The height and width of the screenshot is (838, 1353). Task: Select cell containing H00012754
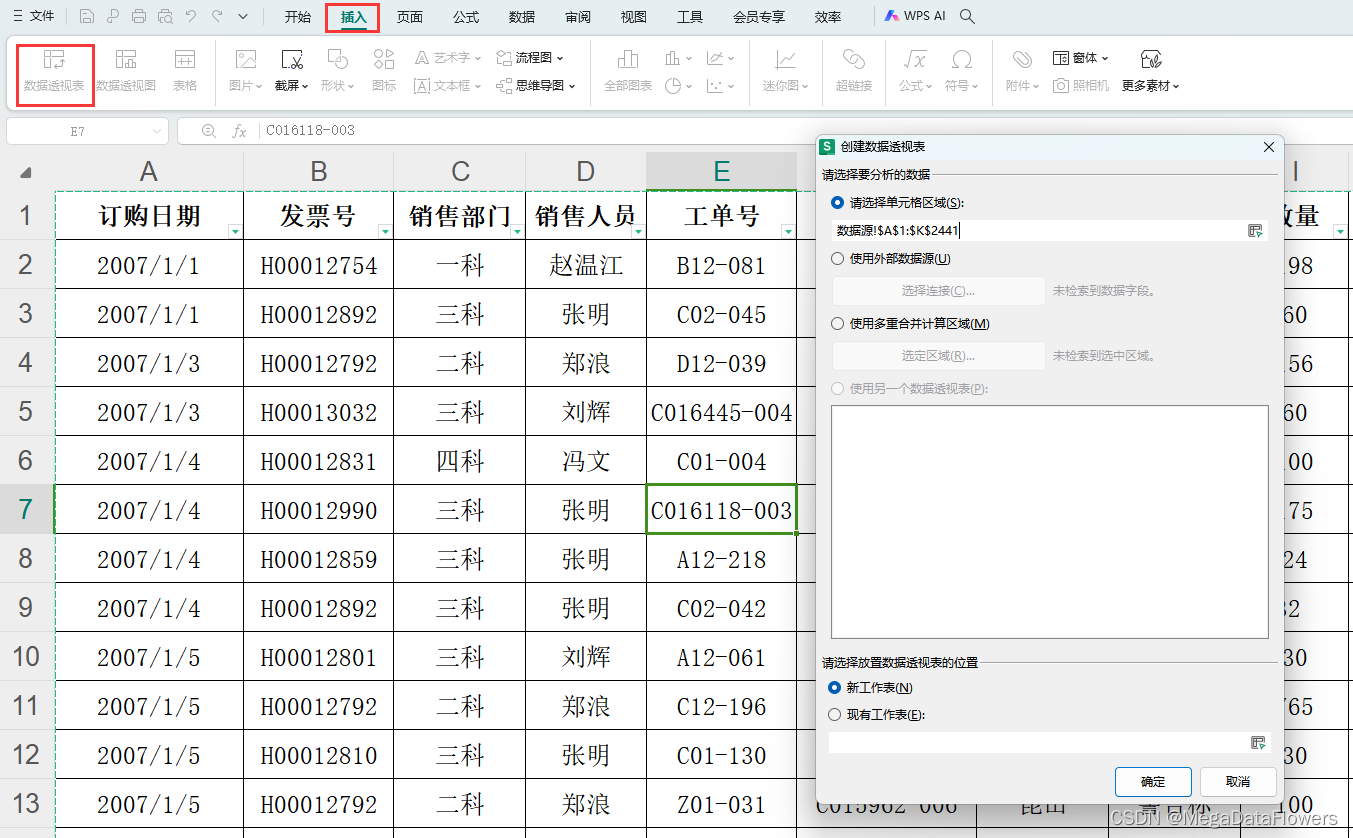[x=319, y=265]
